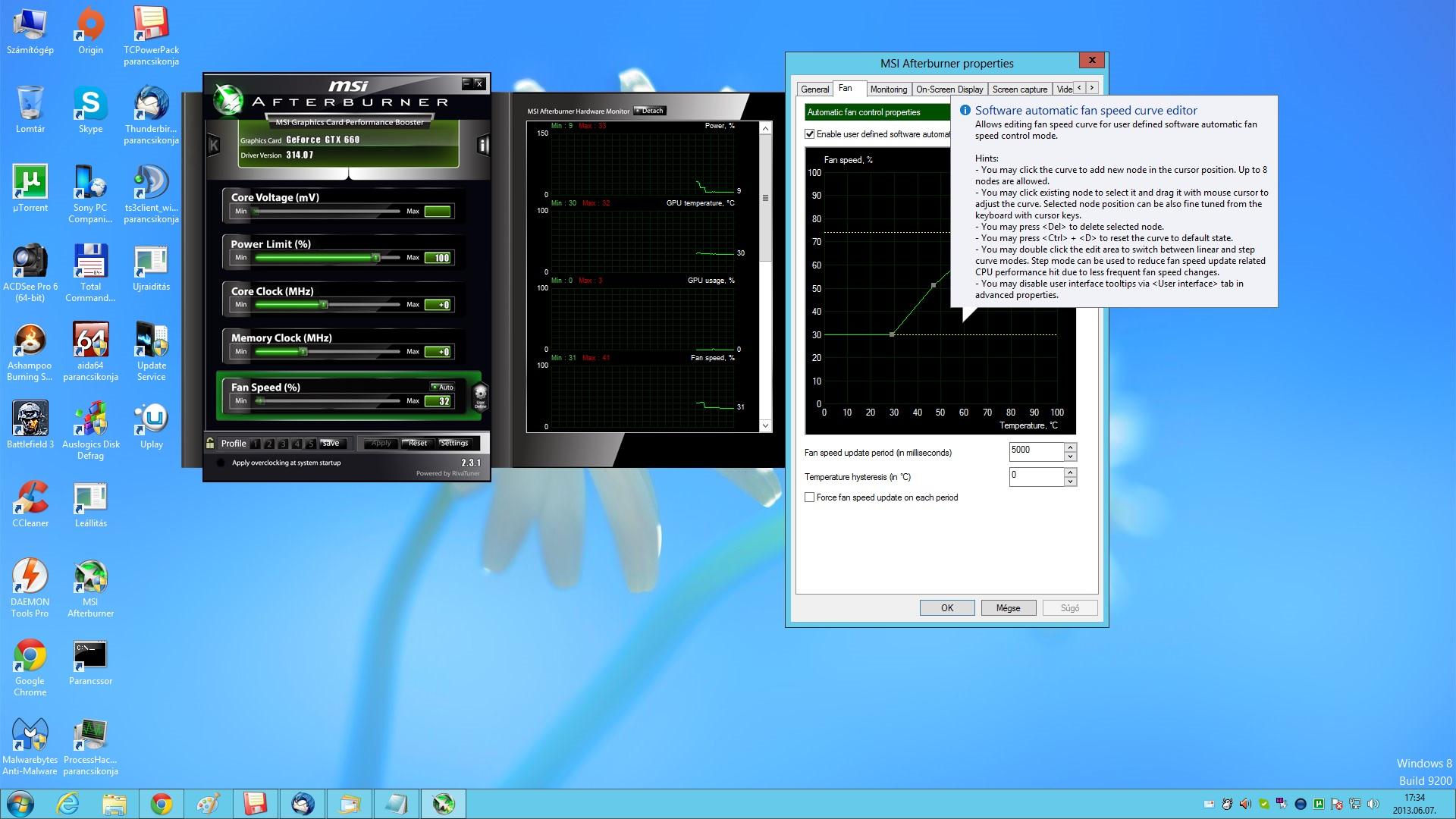Viewport: 1456px width, 819px height.
Task: Open Internet Explorer from the taskbar
Action: [x=68, y=804]
